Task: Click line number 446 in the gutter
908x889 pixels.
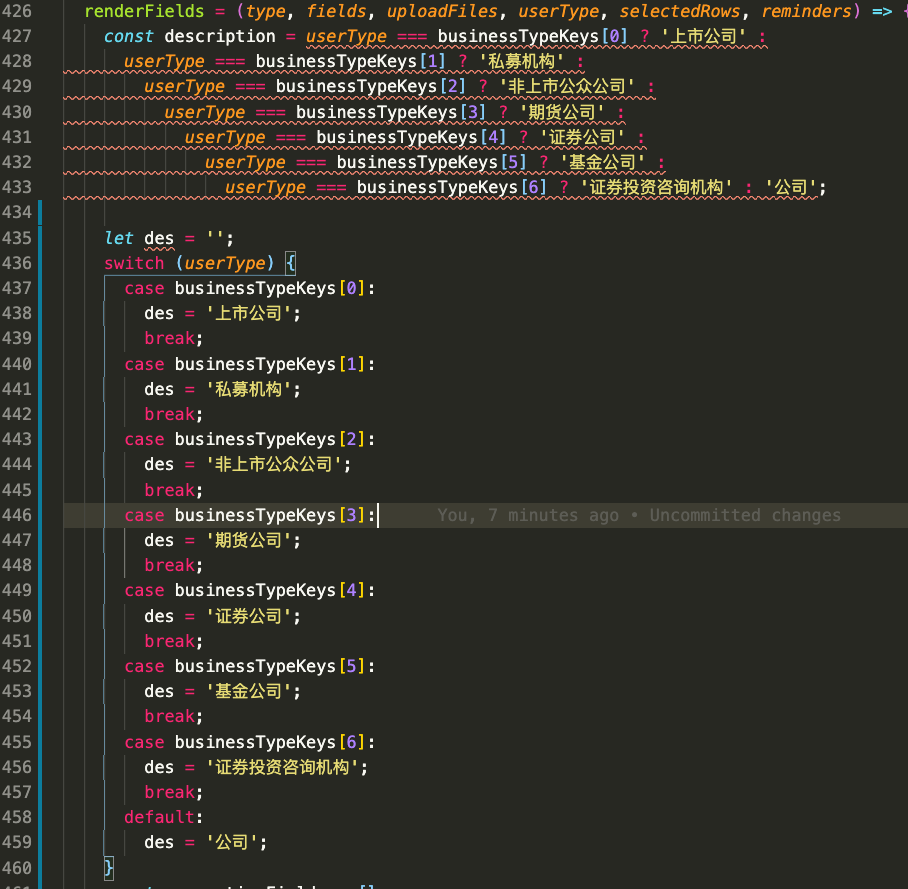Action: click(x=17, y=515)
